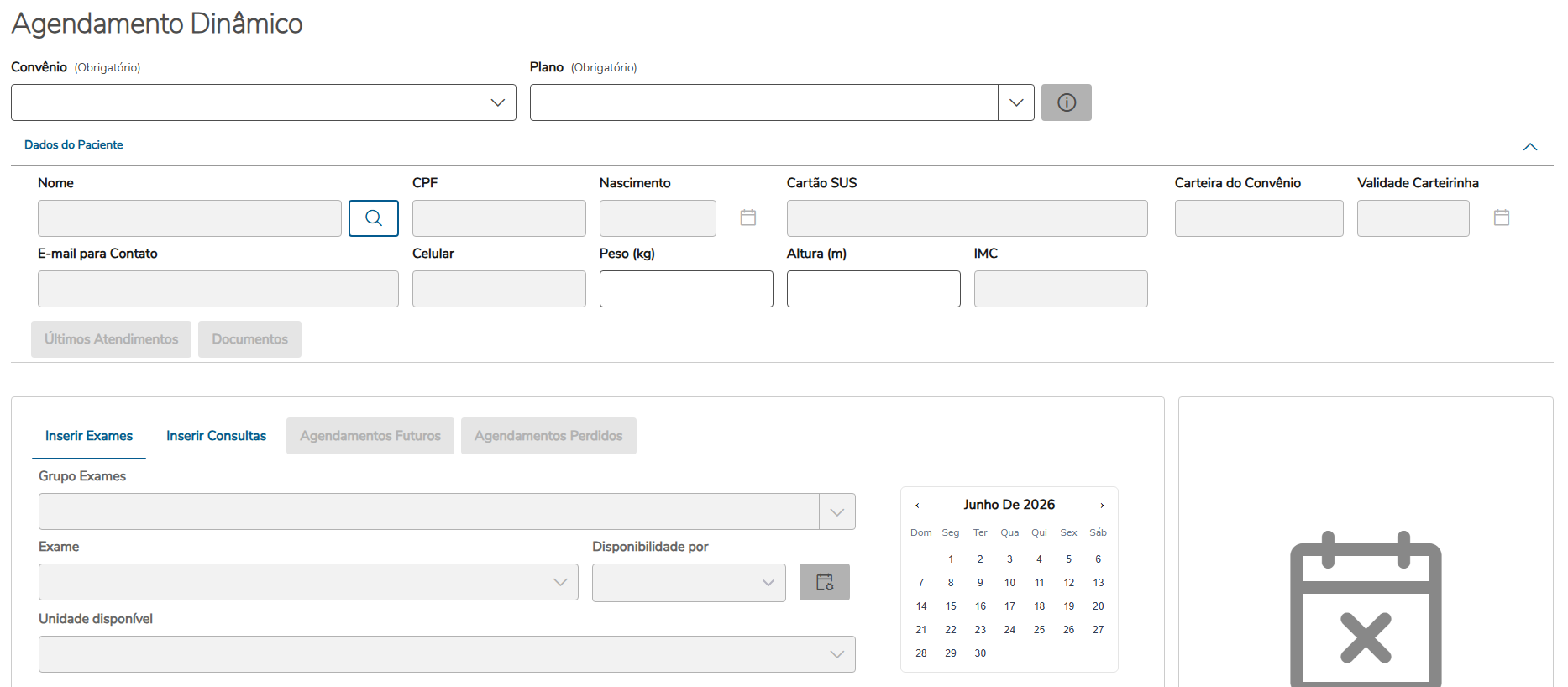Viewport: 1568px width, 687px height.
Task: Click the Agendamento Dinâmico page title
Action: (157, 24)
